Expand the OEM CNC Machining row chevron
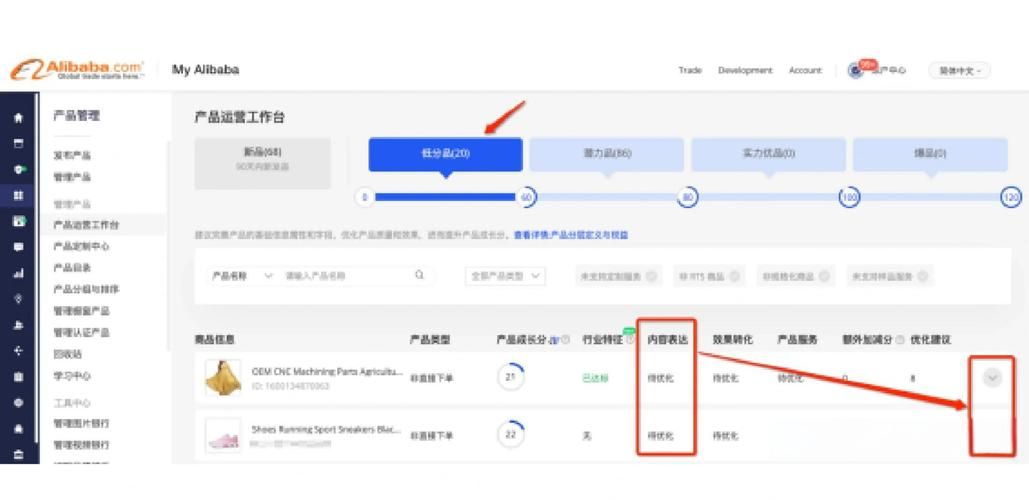 coord(992,378)
